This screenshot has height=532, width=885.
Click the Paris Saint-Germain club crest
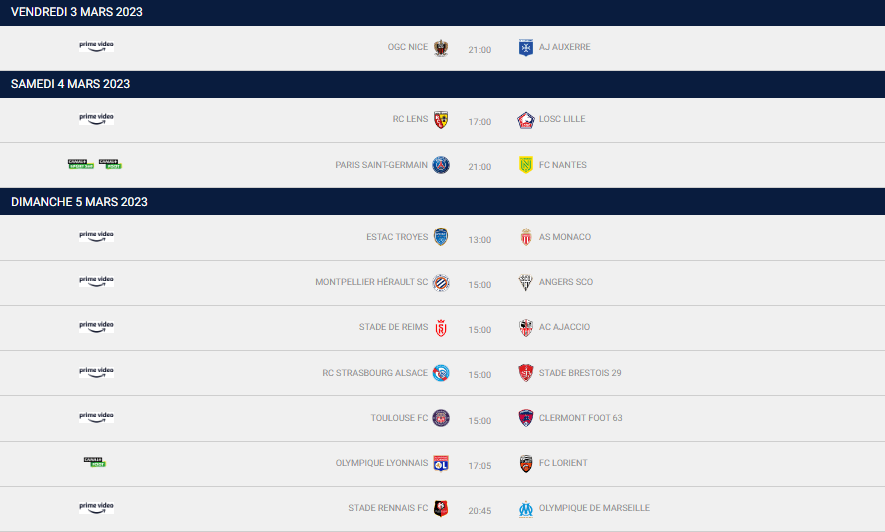click(x=441, y=165)
